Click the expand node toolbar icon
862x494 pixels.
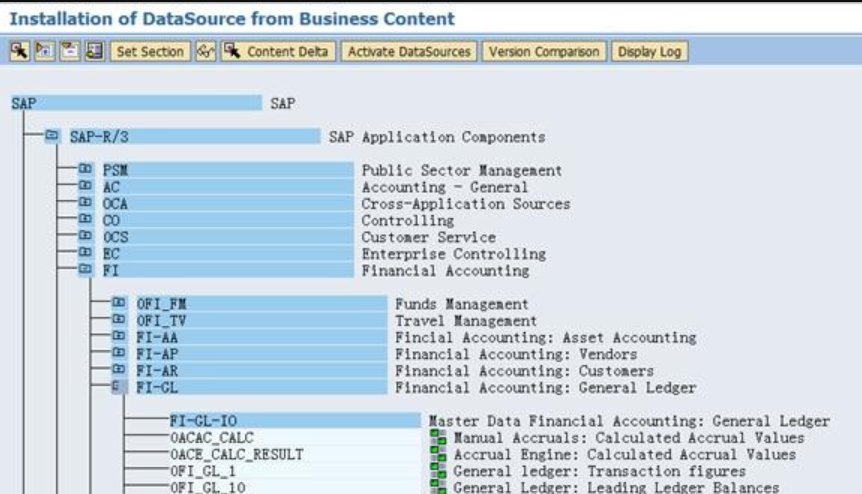click(45, 51)
